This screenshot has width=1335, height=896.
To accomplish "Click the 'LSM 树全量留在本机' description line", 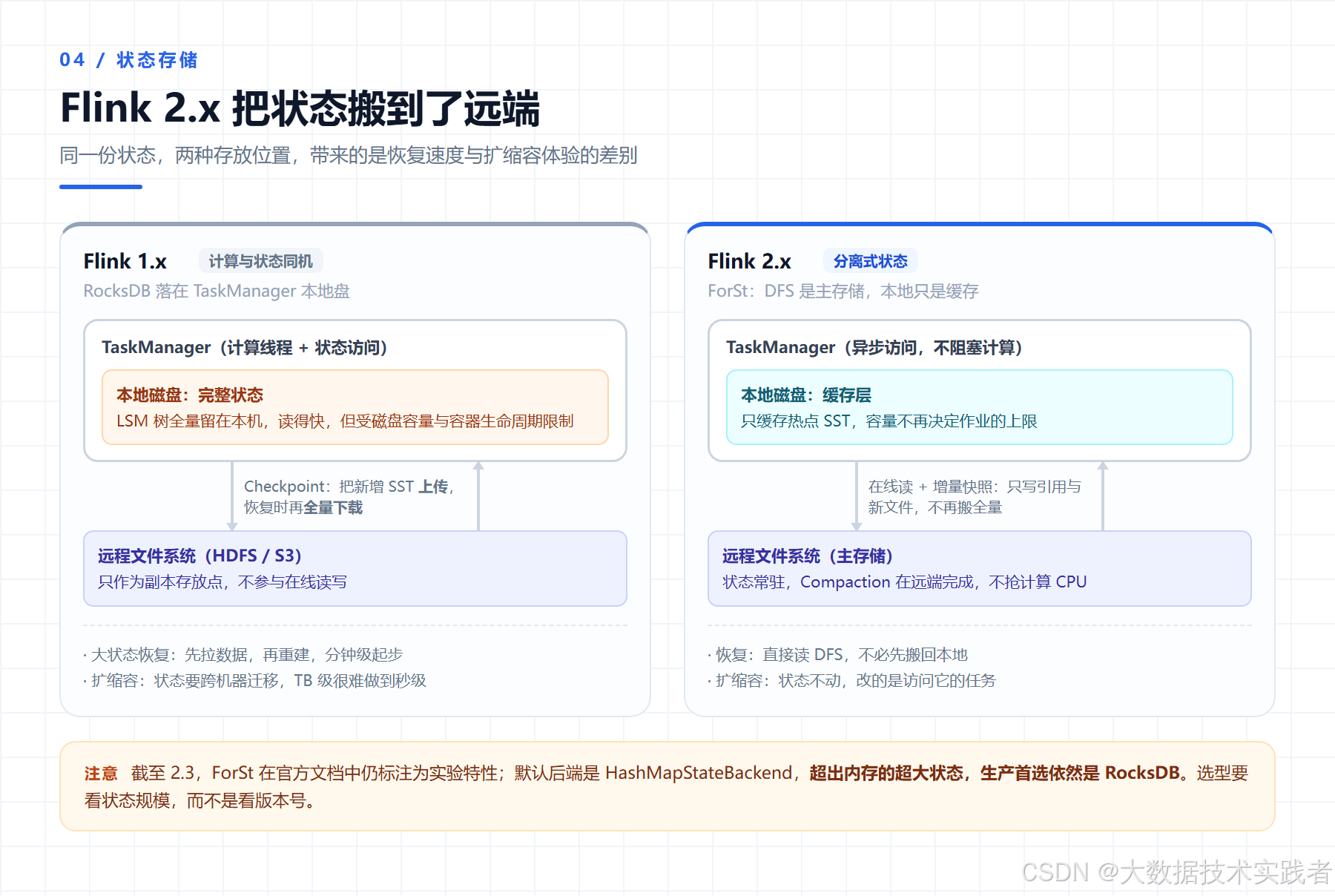I will (x=345, y=421).
